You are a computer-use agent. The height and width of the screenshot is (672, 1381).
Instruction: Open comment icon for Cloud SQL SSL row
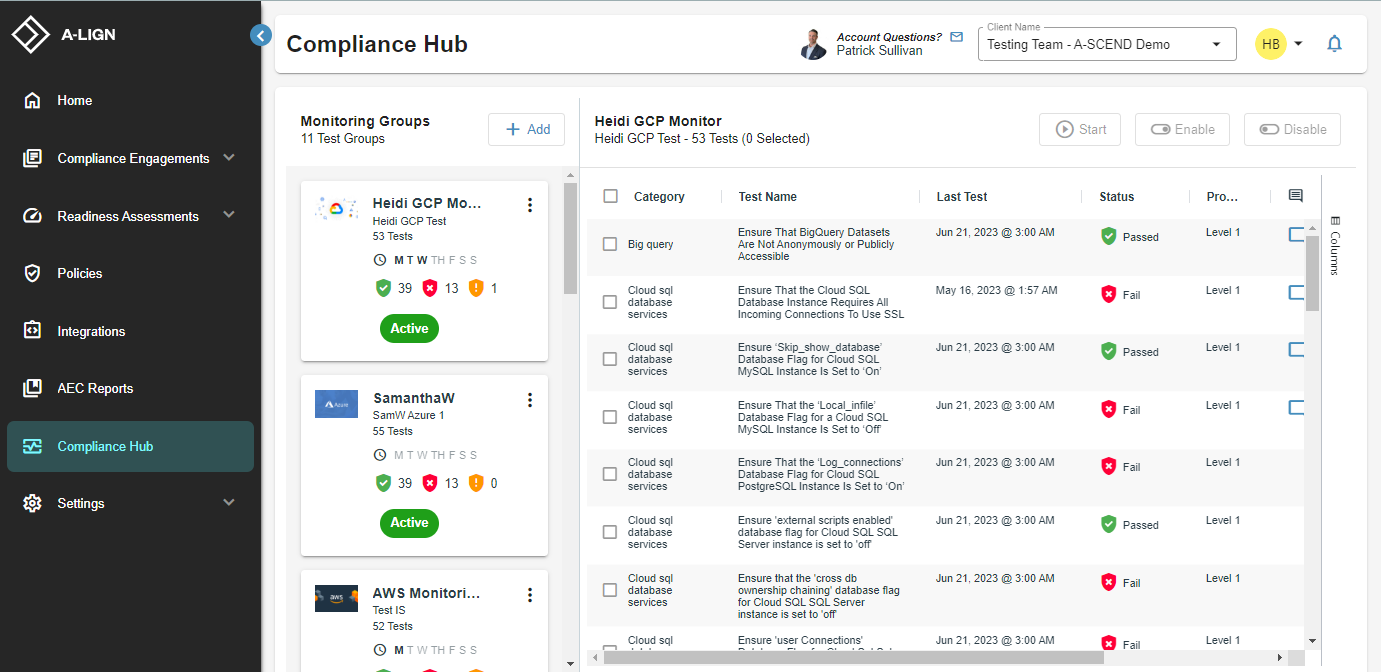tap(1297, 292)
